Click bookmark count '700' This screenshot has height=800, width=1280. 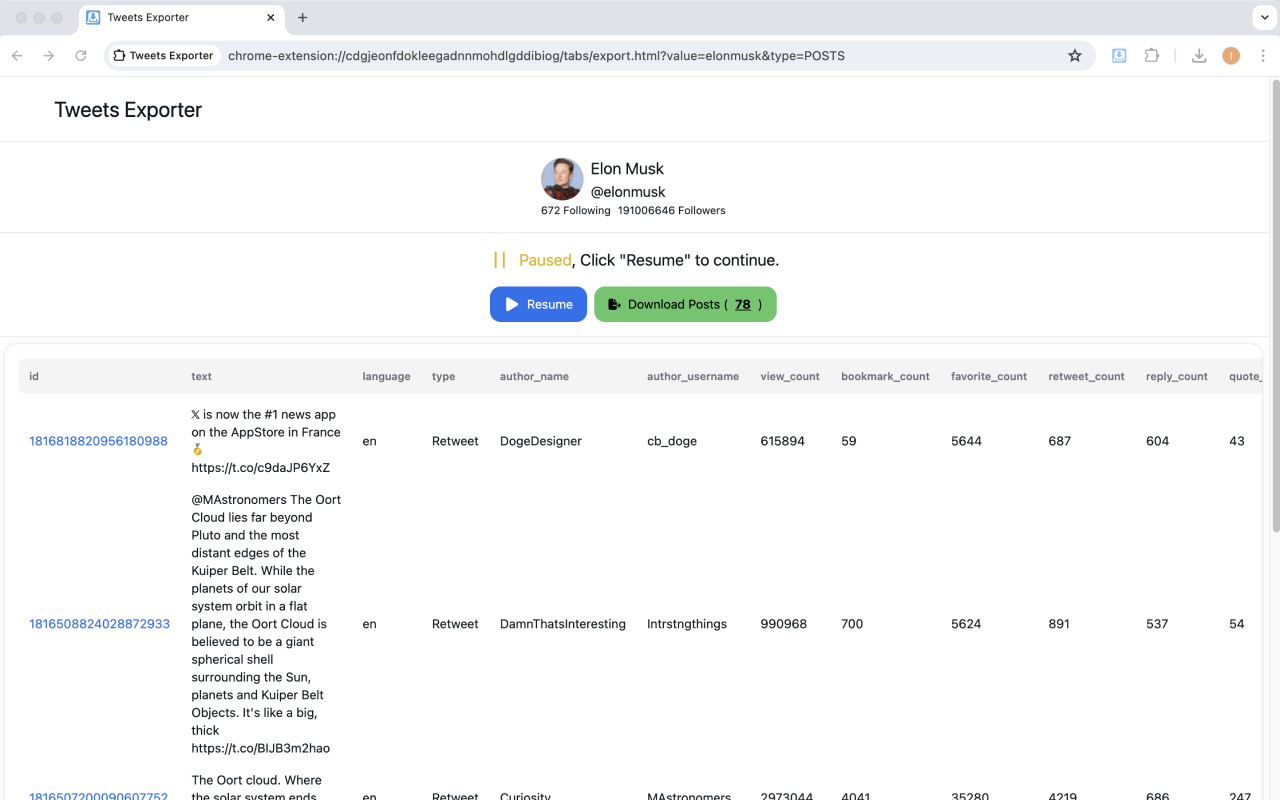[x=852, y=624]
